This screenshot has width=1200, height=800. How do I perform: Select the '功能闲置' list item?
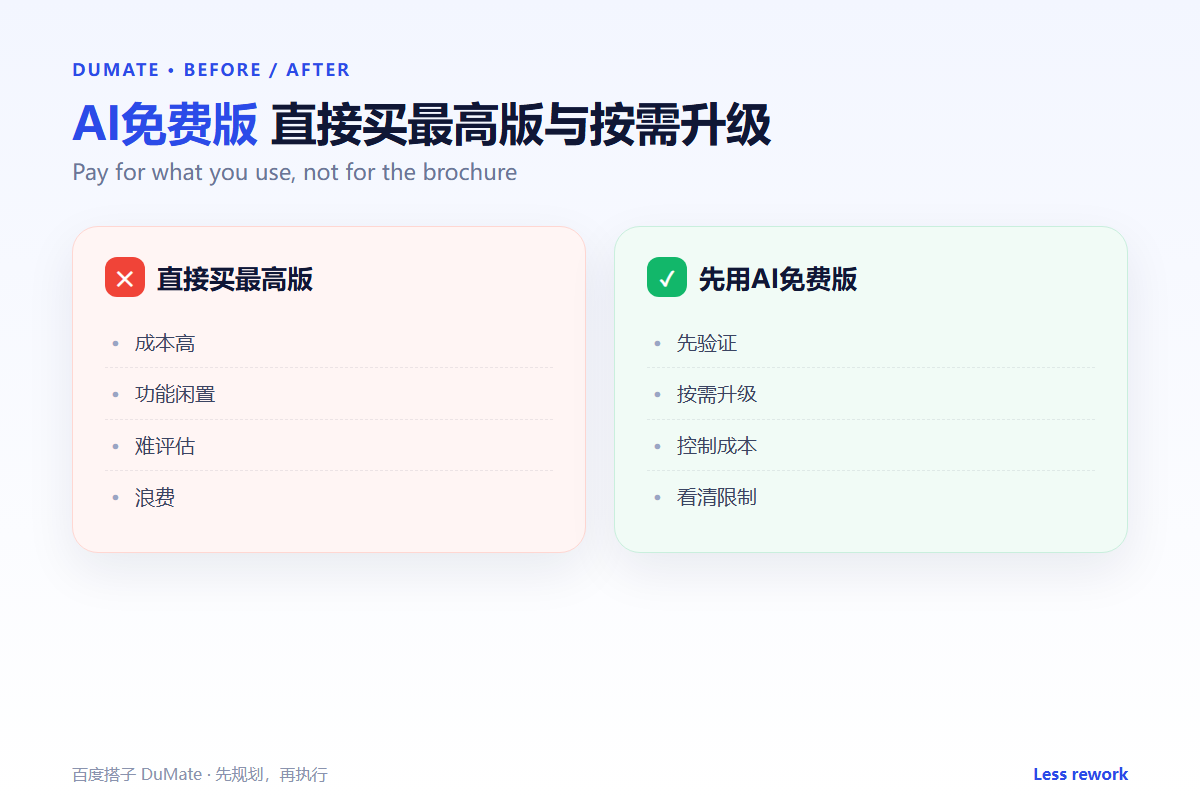(x=329, y=394)
